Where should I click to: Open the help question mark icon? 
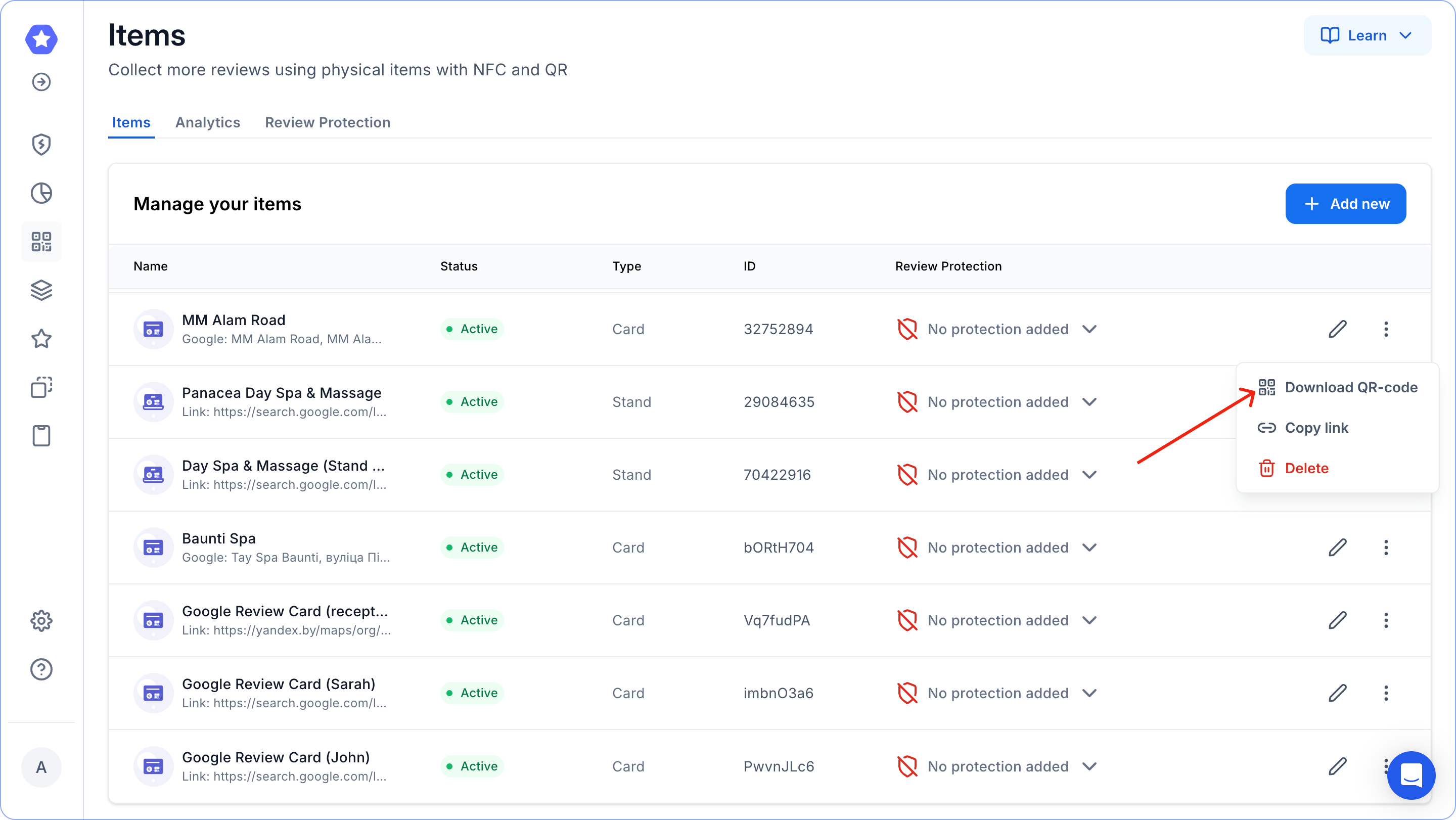(41, 669)
